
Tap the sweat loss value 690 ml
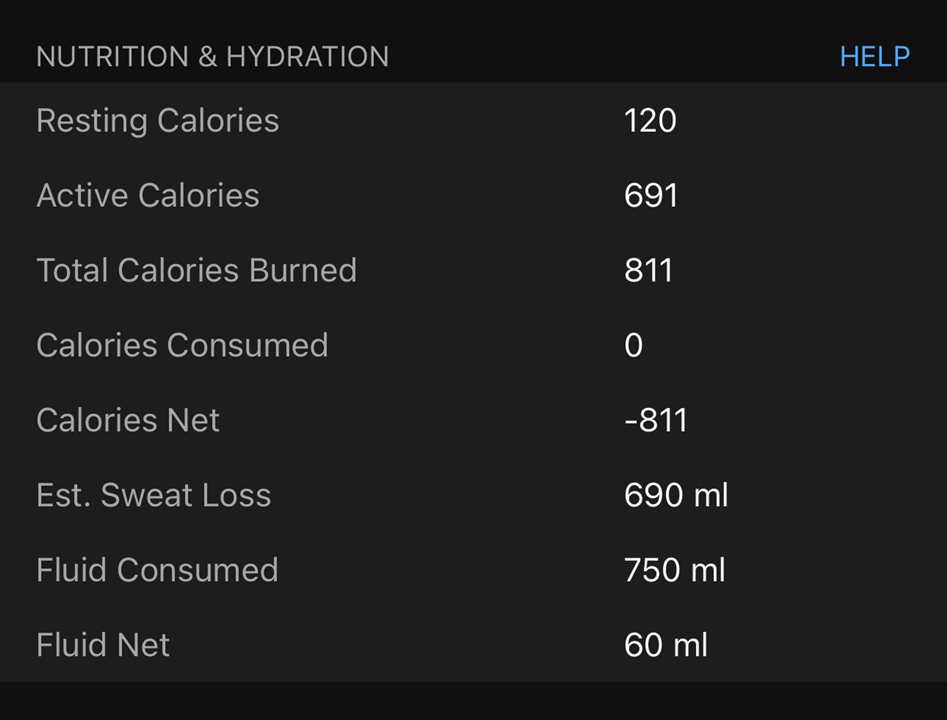pos(676,495)
